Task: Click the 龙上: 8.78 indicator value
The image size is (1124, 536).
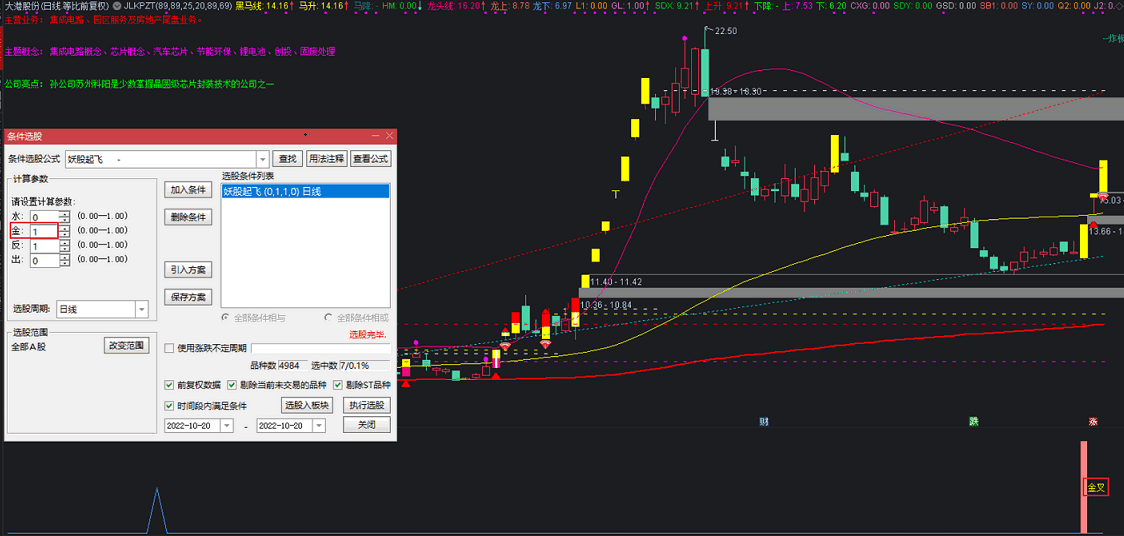Action: 510,5
